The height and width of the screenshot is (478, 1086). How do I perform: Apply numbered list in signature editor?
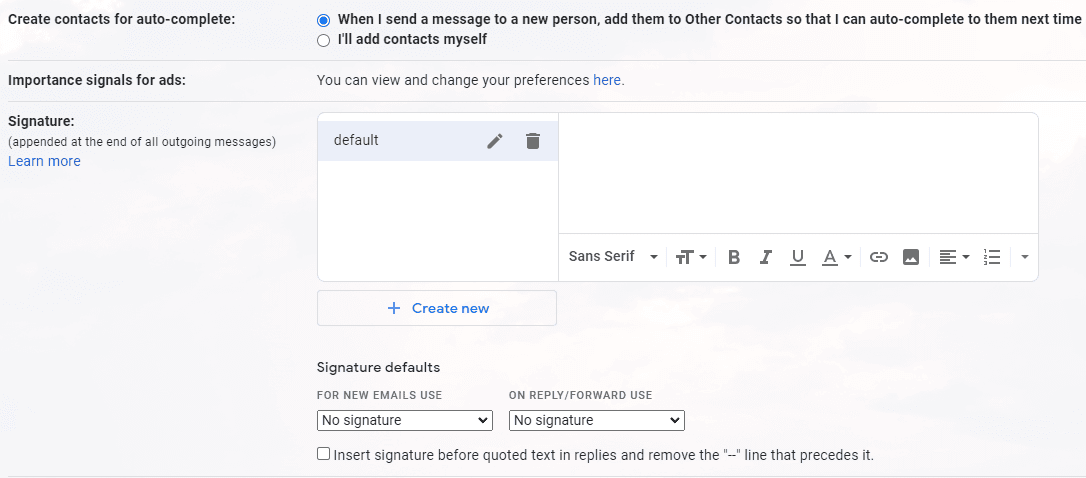[x=992, y=257]
